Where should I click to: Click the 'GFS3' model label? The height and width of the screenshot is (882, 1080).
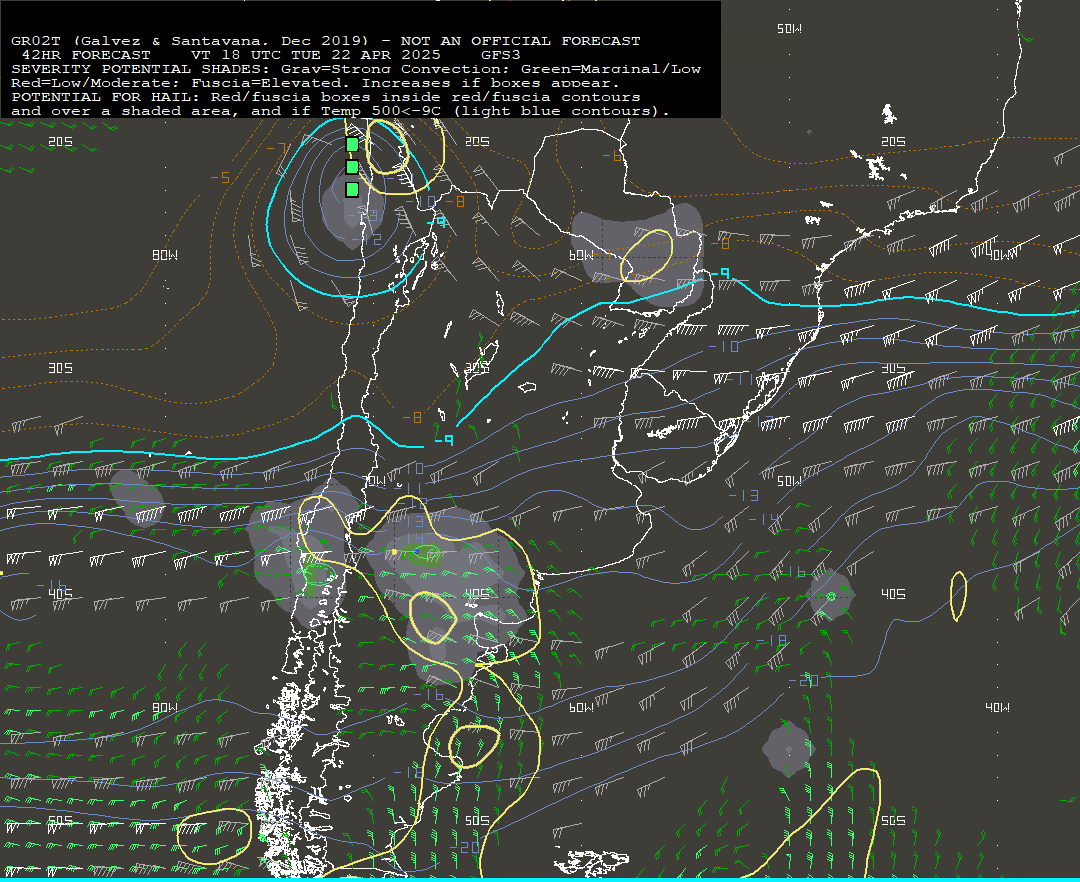pos(501,54)
